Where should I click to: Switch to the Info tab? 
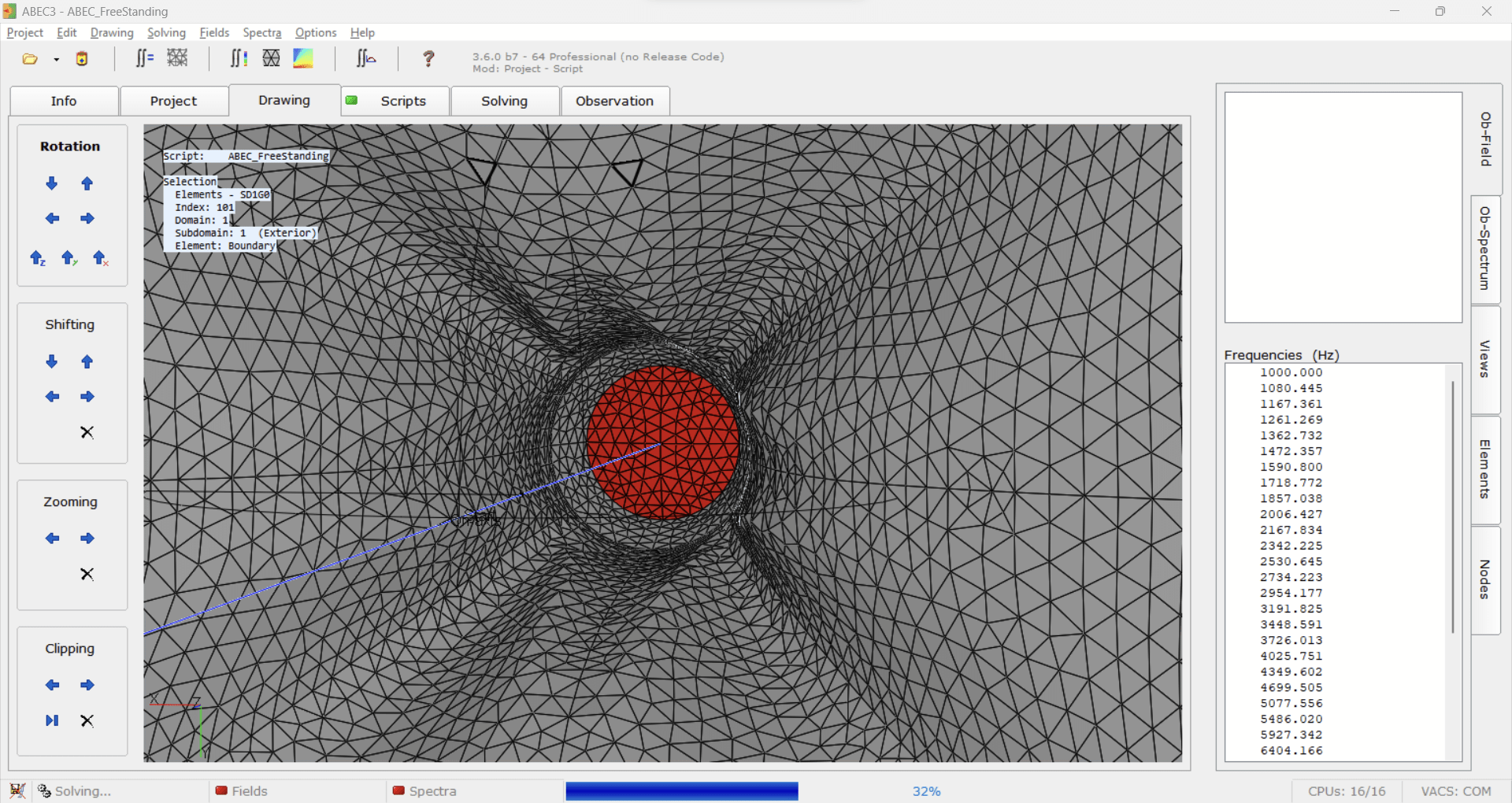64,101
